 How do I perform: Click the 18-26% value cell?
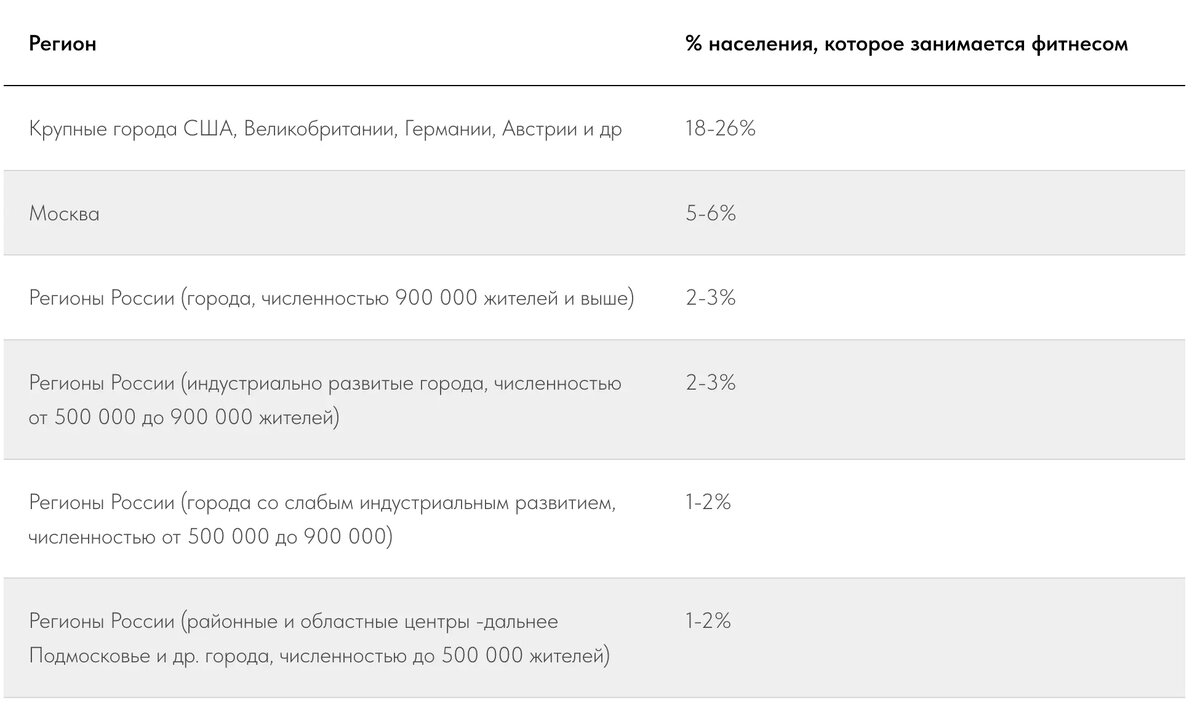(720, 129)
